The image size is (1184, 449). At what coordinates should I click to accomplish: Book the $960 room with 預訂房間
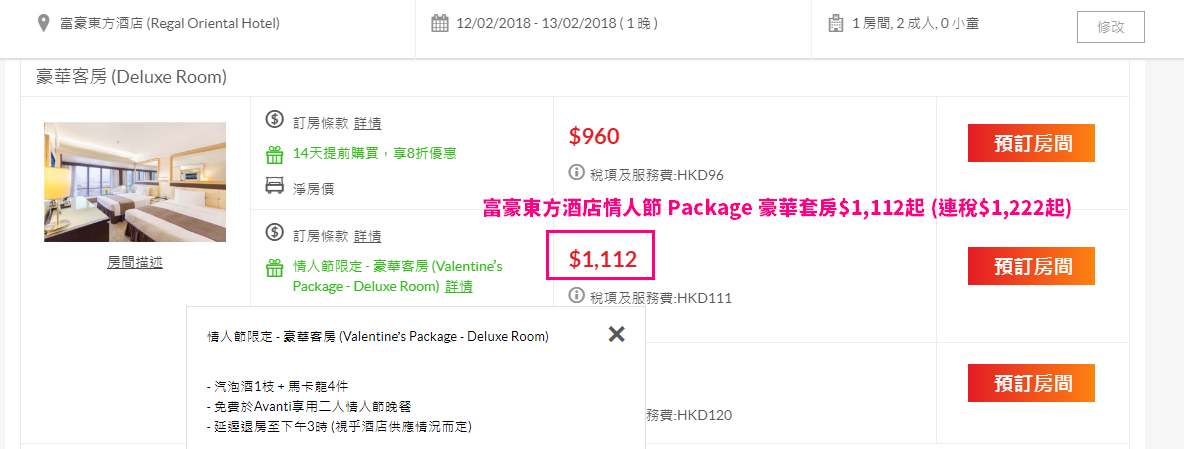[x=1031, y=143]
